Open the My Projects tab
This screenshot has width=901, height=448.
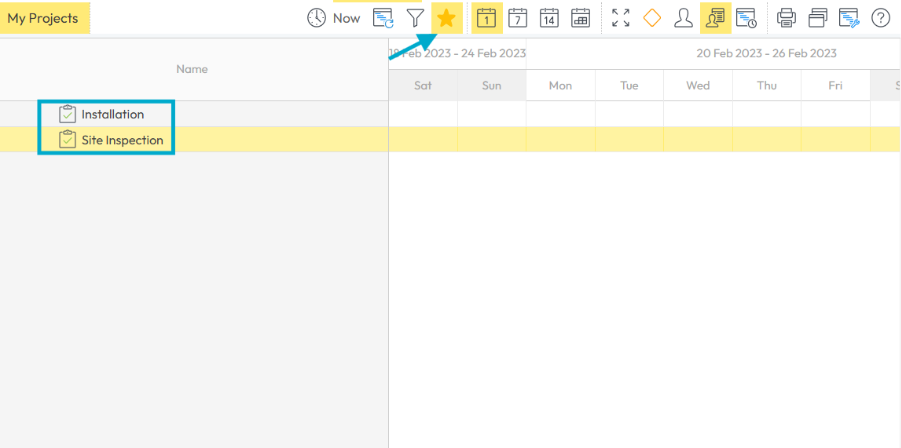pyautogui.click(x=44, y=18)
